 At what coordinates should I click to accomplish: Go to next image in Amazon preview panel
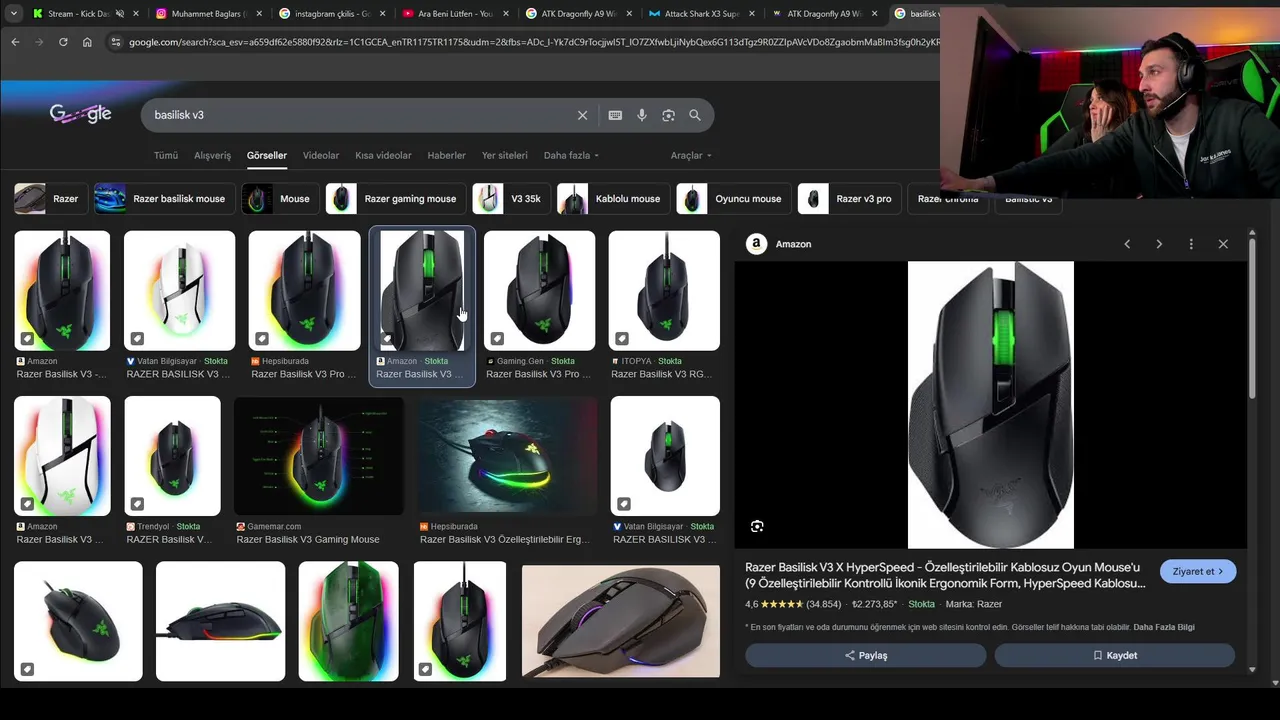1159,244
